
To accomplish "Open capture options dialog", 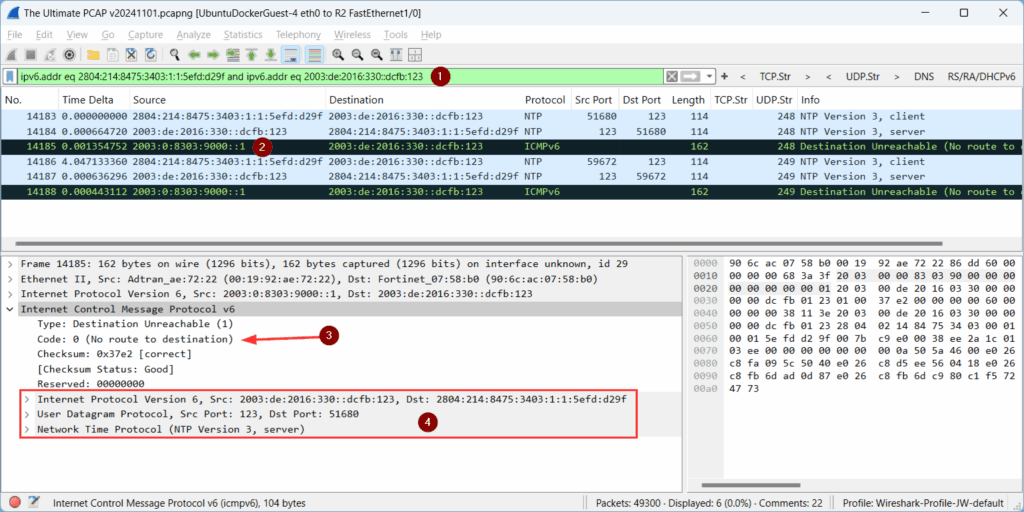I will tap(69, 54).
